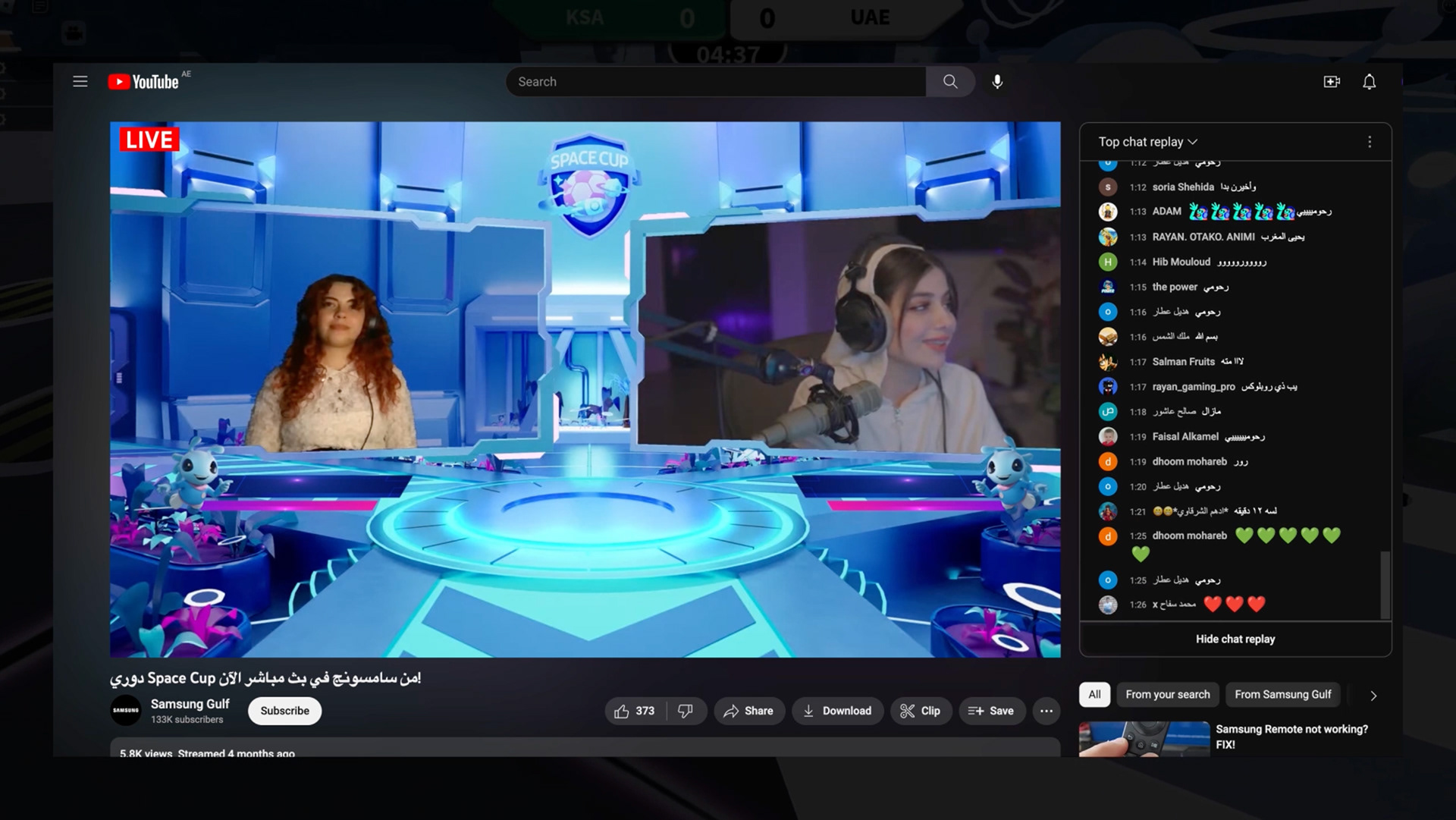Activate voice search microphone

tap(997, 82)
